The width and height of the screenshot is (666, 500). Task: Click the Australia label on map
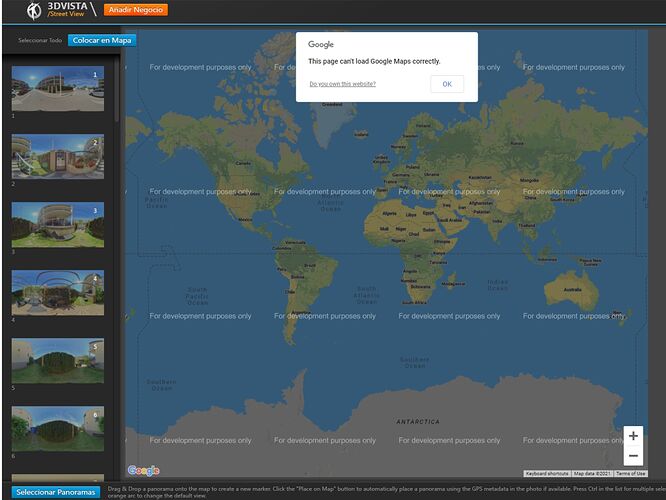(573, 290)
